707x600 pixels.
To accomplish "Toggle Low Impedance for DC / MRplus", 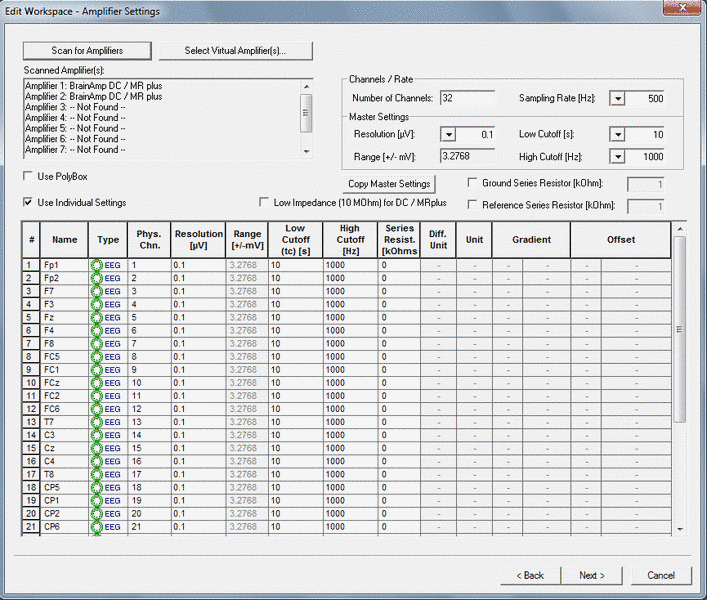I will (x=265, y=202).
